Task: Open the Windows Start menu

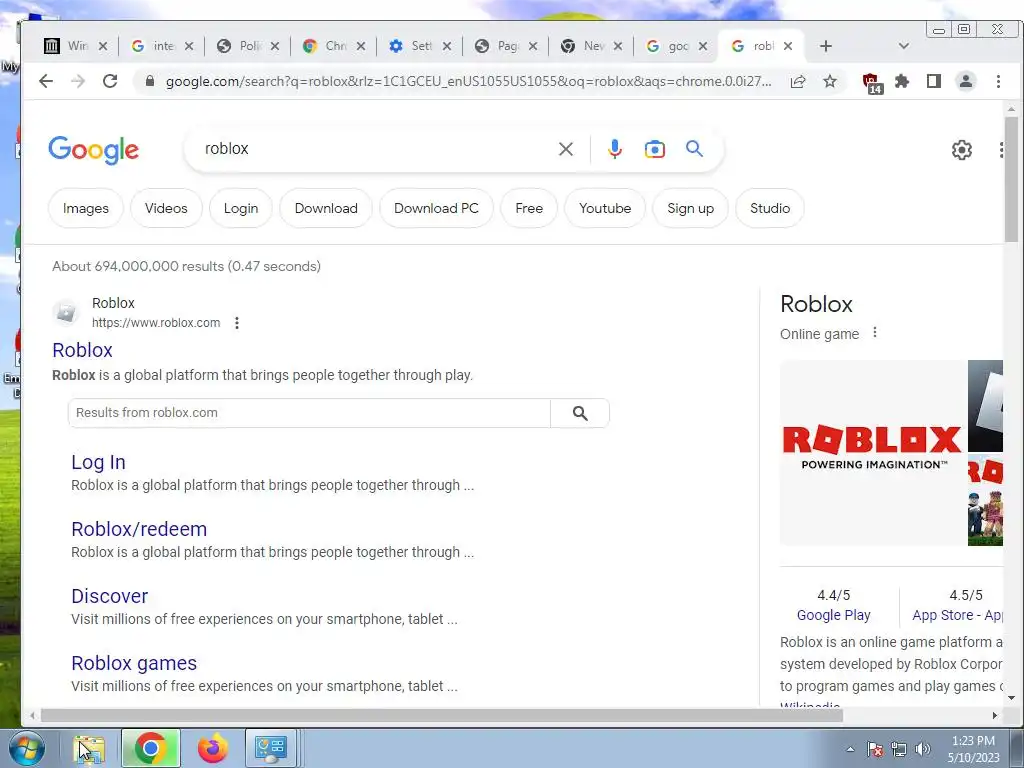Action: click(x=27, y=748)
